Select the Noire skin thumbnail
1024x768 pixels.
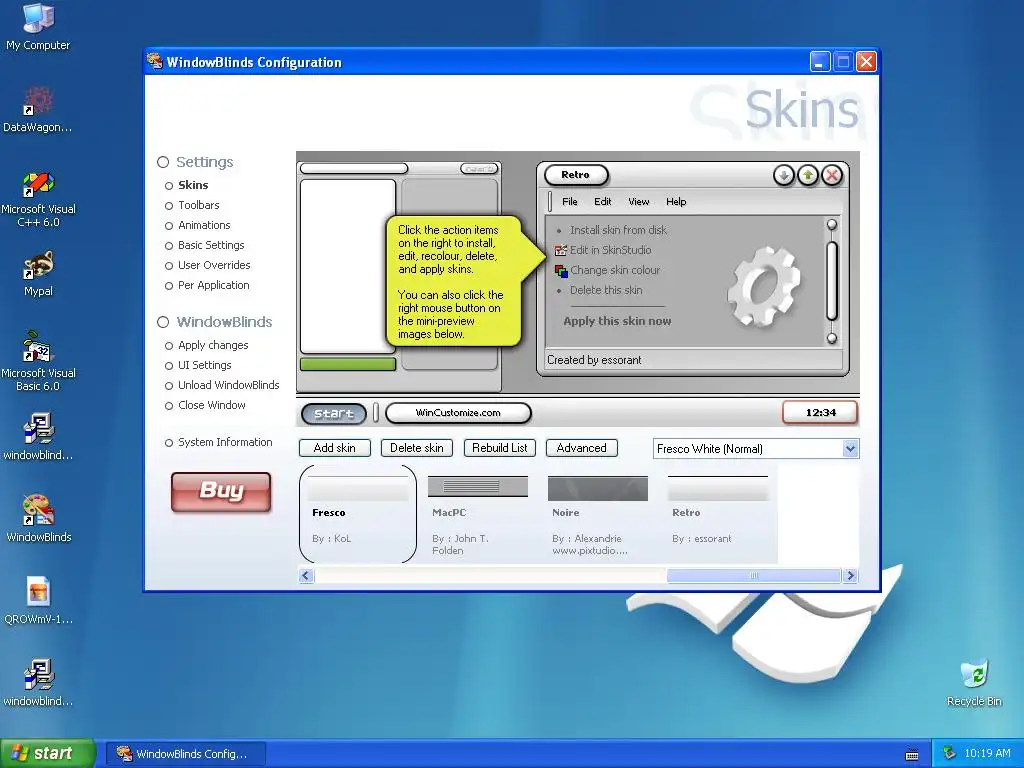point(598,514)
